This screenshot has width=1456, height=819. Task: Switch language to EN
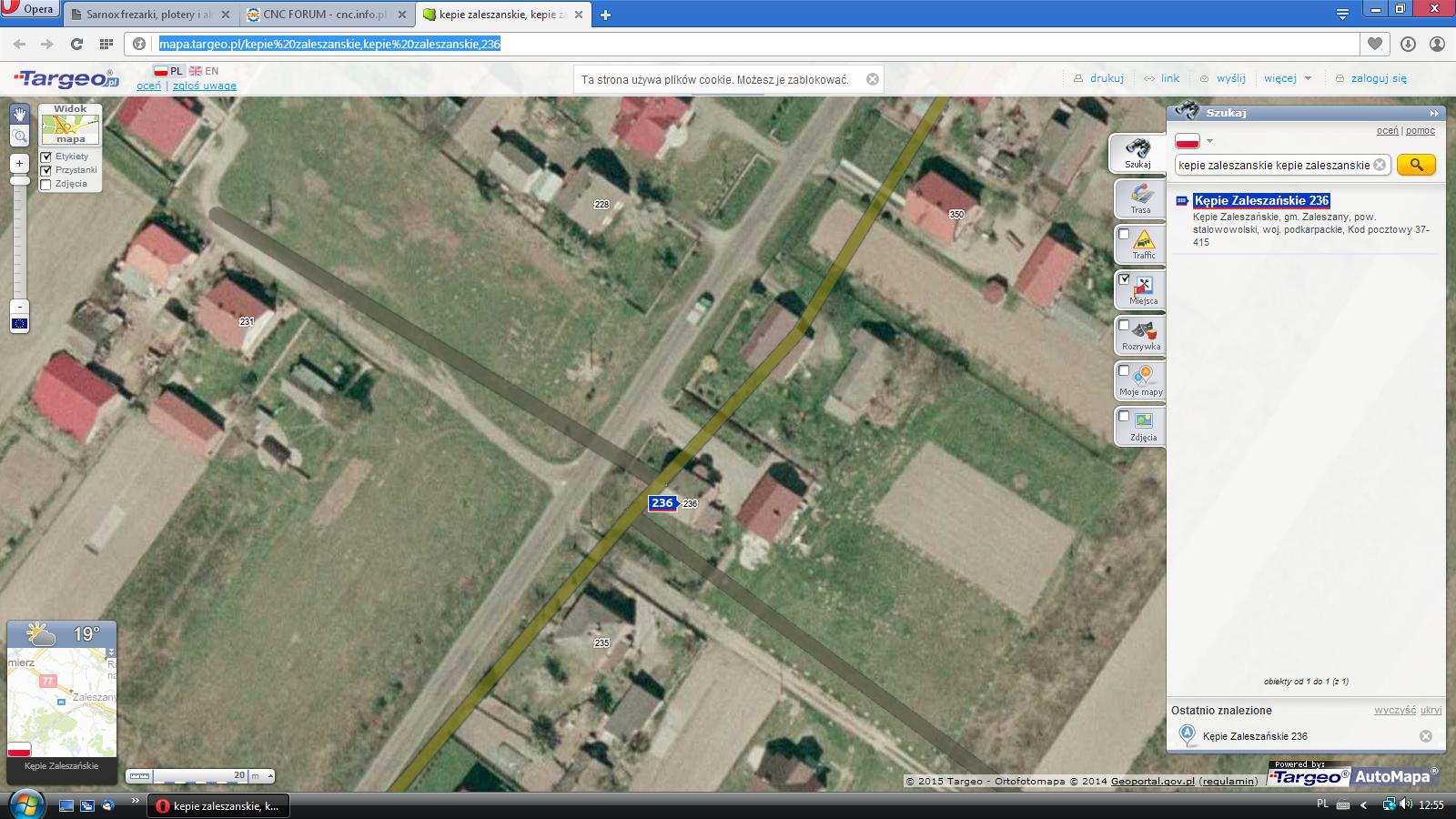coord(204,71)
